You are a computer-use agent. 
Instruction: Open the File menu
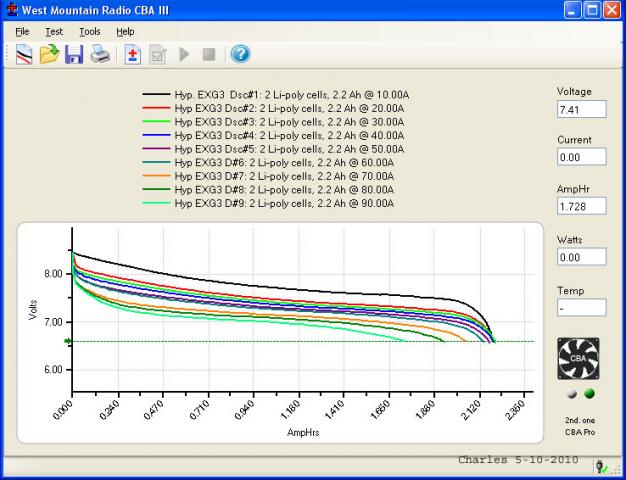click(x=22, y=32)
